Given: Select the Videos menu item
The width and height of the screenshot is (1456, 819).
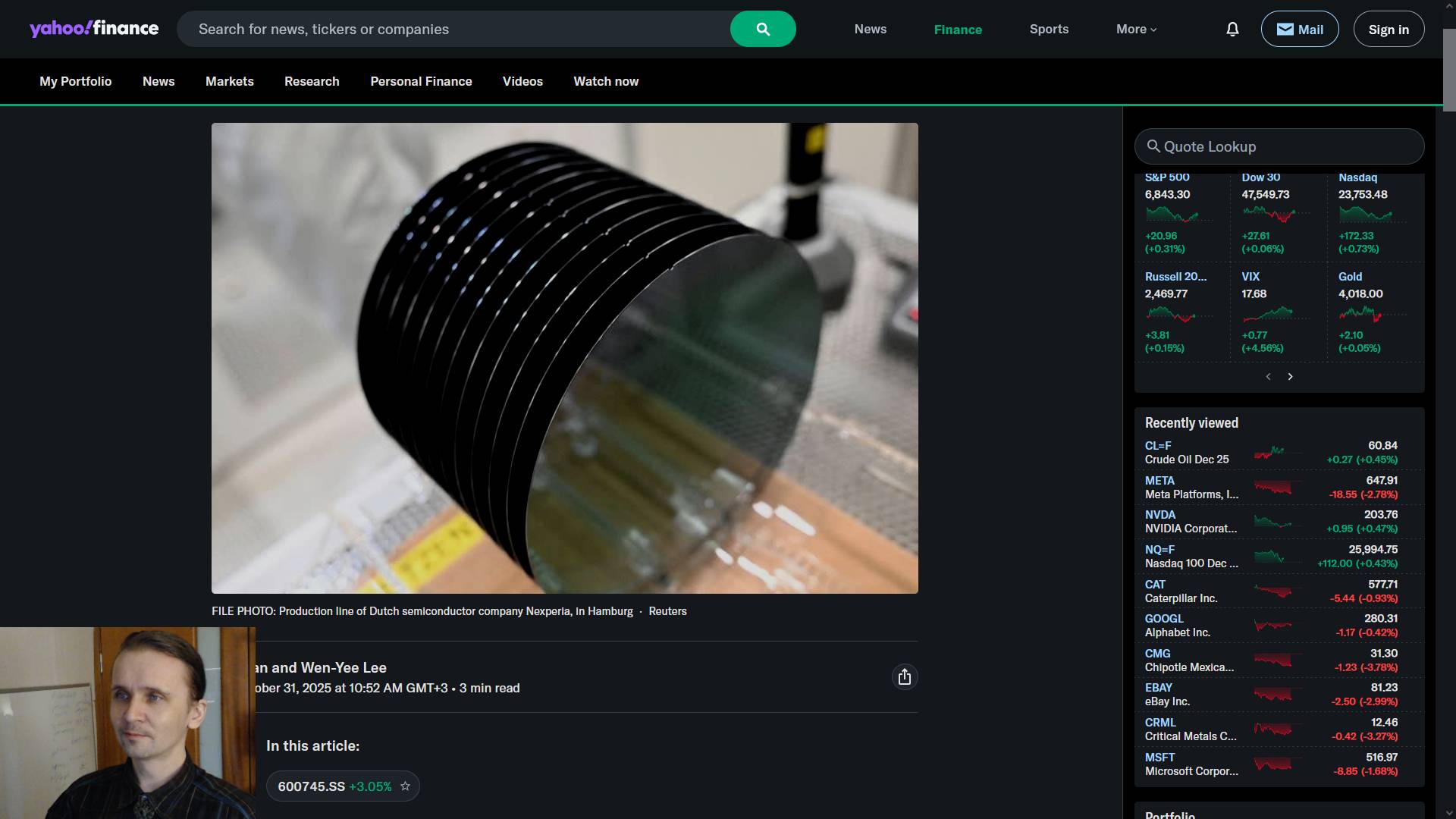Looking at the screenshot, I should 522,81.
